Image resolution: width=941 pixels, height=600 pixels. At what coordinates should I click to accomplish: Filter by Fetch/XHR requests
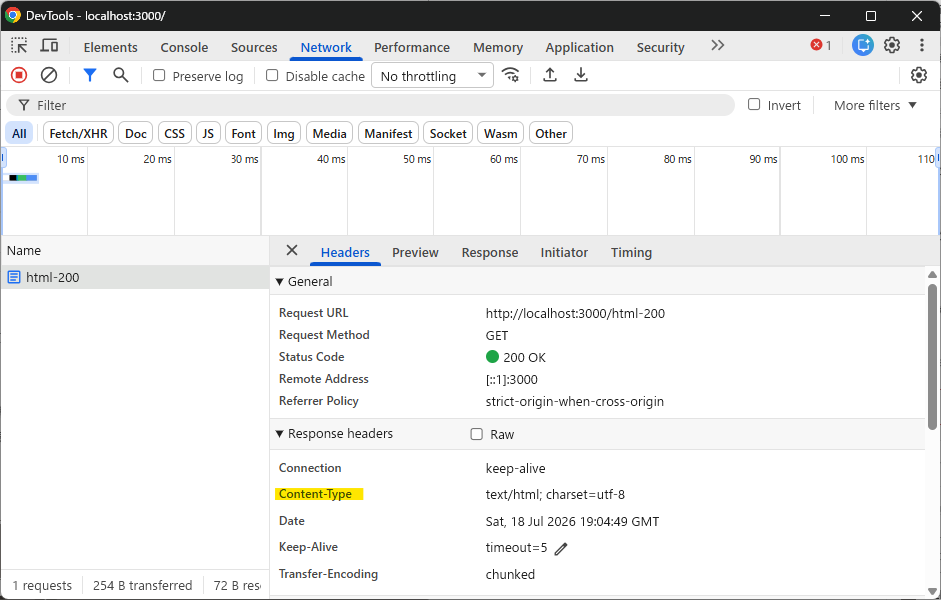pos(78,133)
